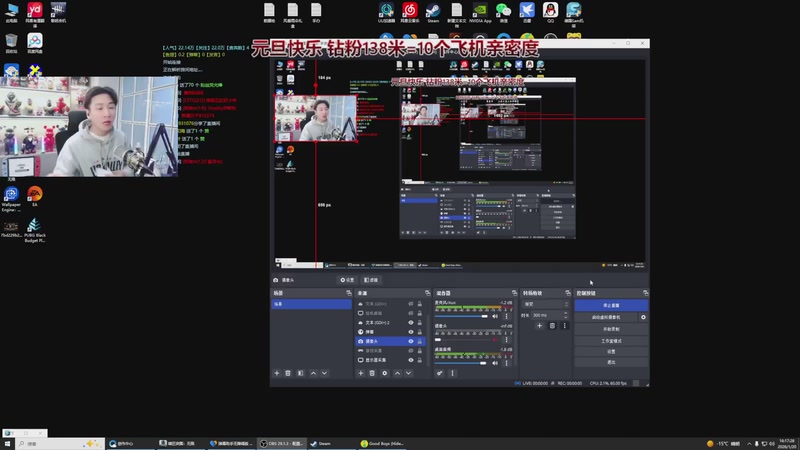Open advanced audio properties gear below the mixer

click(439, 373)
